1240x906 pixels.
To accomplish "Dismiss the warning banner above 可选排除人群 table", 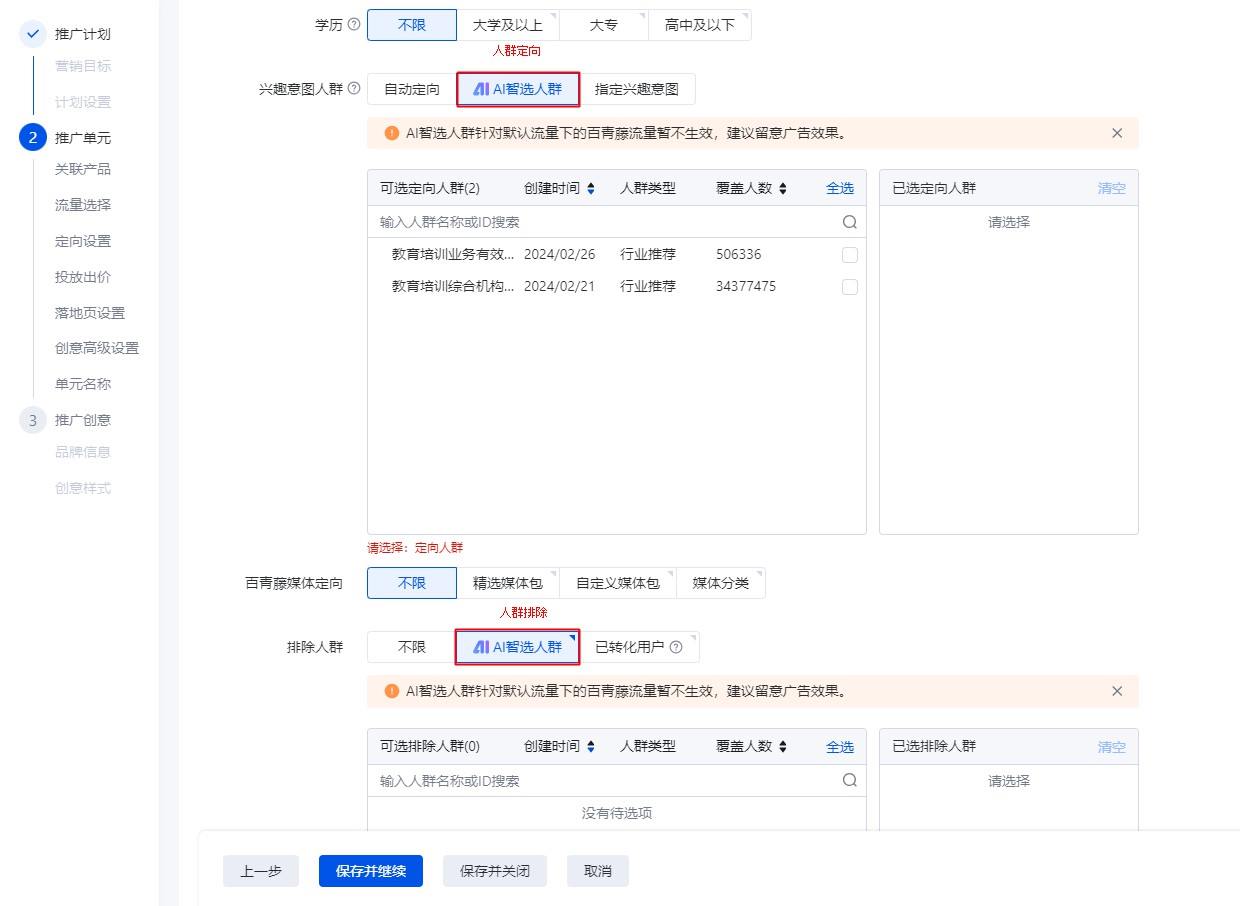I will click(x=1117, y=691).
